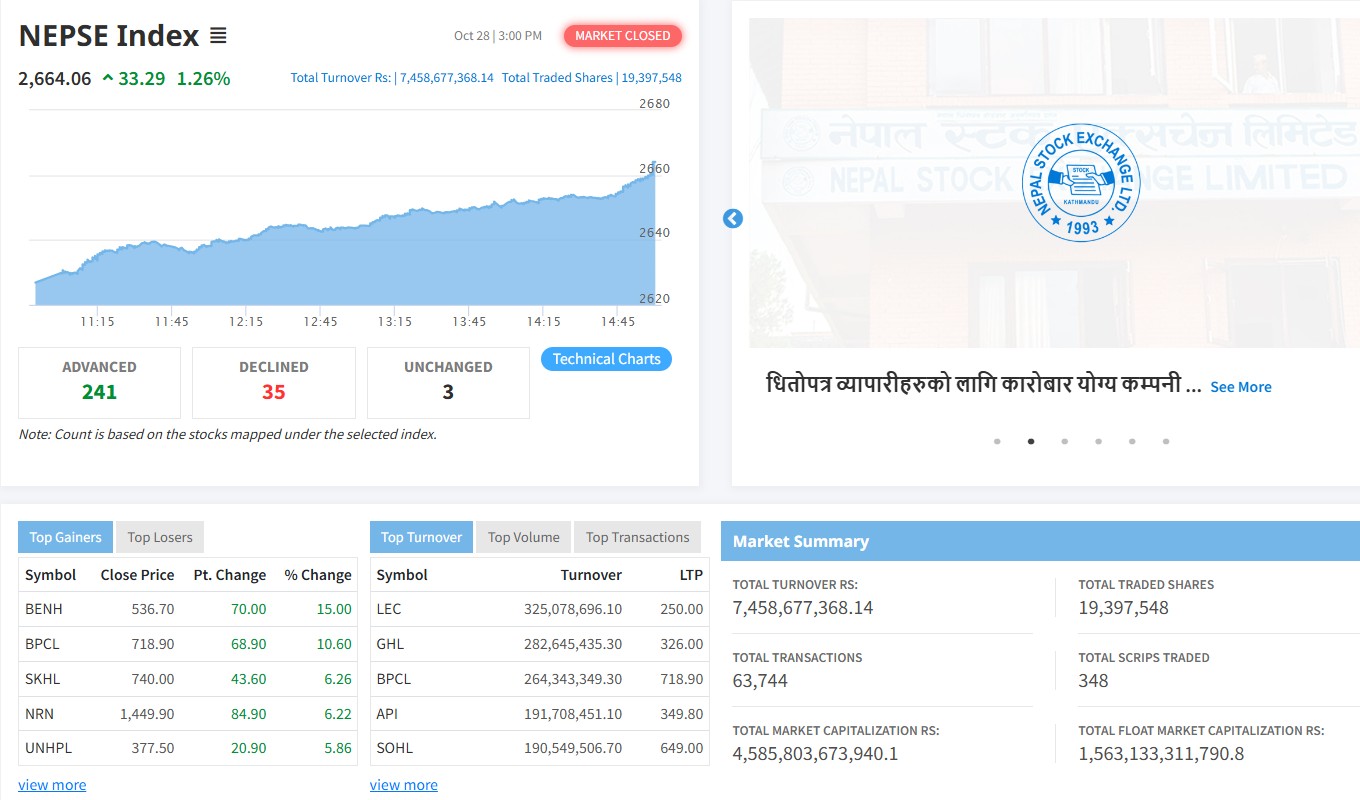Click the NEPSE Index heading
The image size is (1360, 800).
(x=109, y=36)
